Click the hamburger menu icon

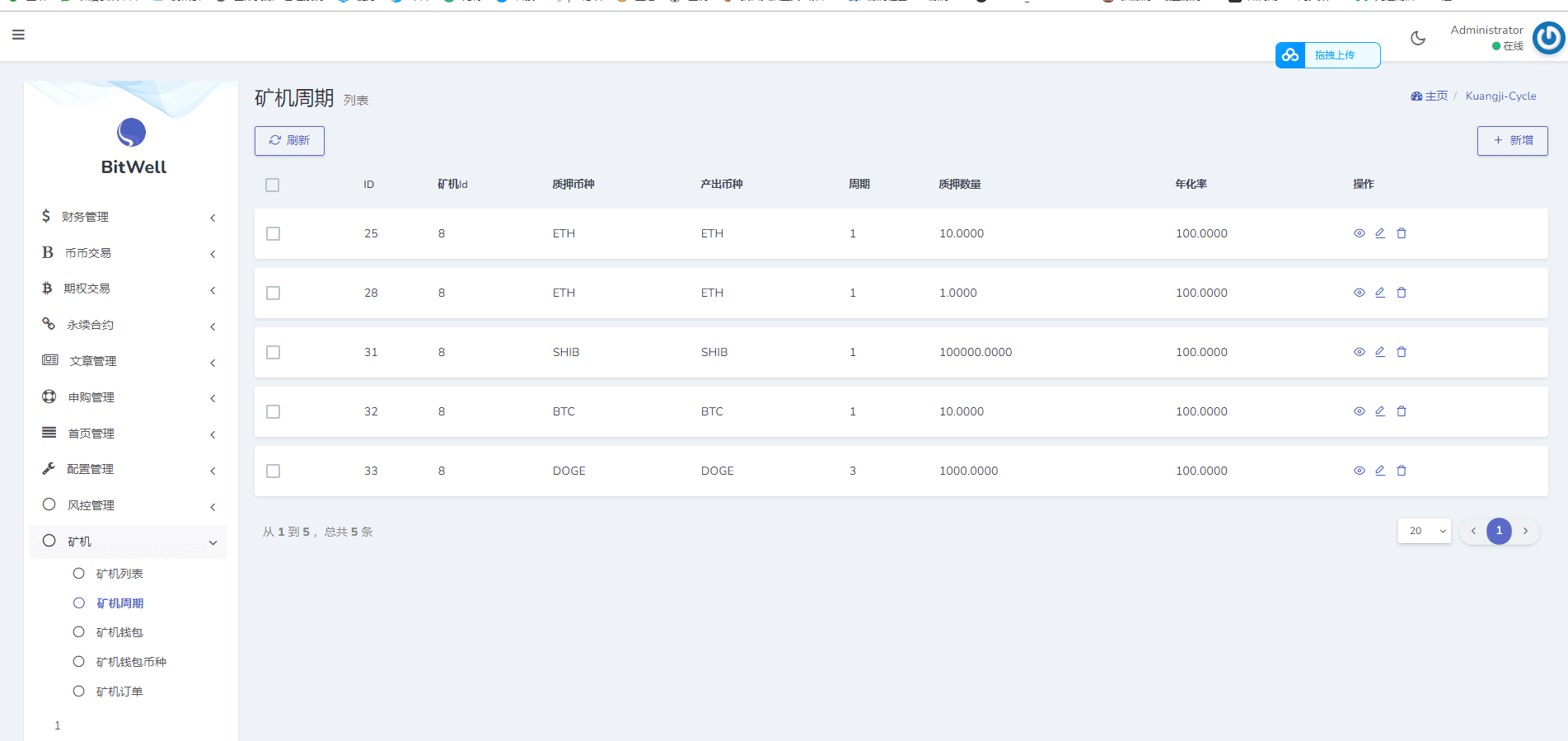pos(18,35)
